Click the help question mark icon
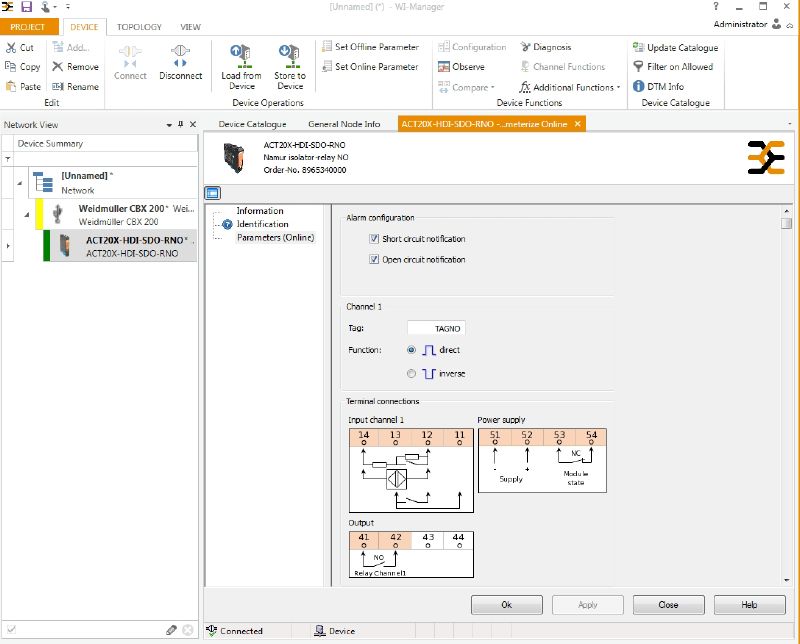 pyautogui.click(x=716, y=6)
